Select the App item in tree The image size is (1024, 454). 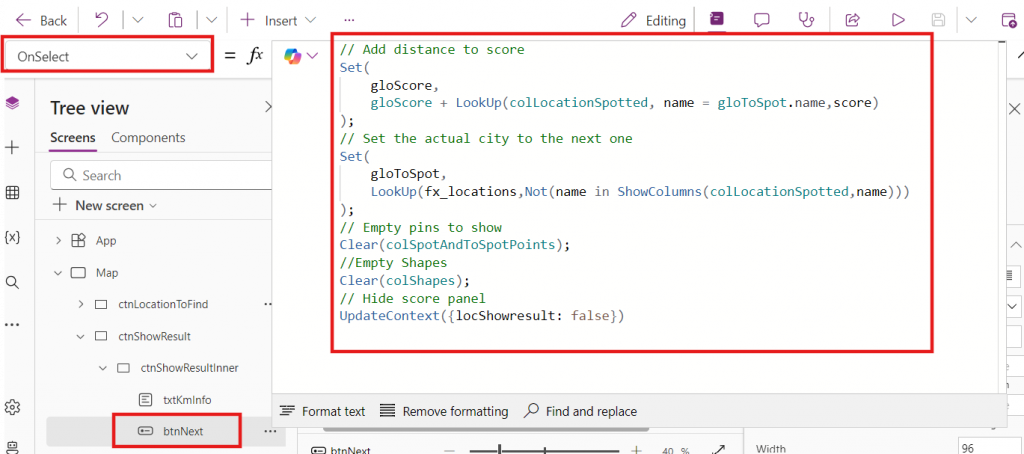pyautogui.click(x=105, y=240)
